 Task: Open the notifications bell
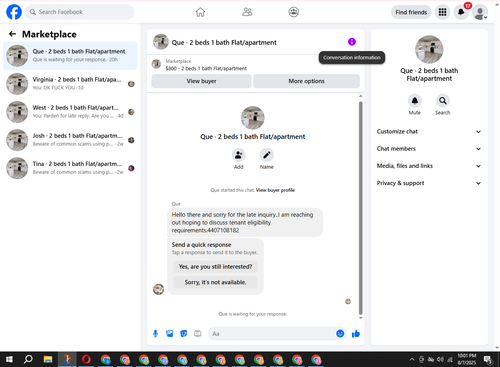(461, 12)
